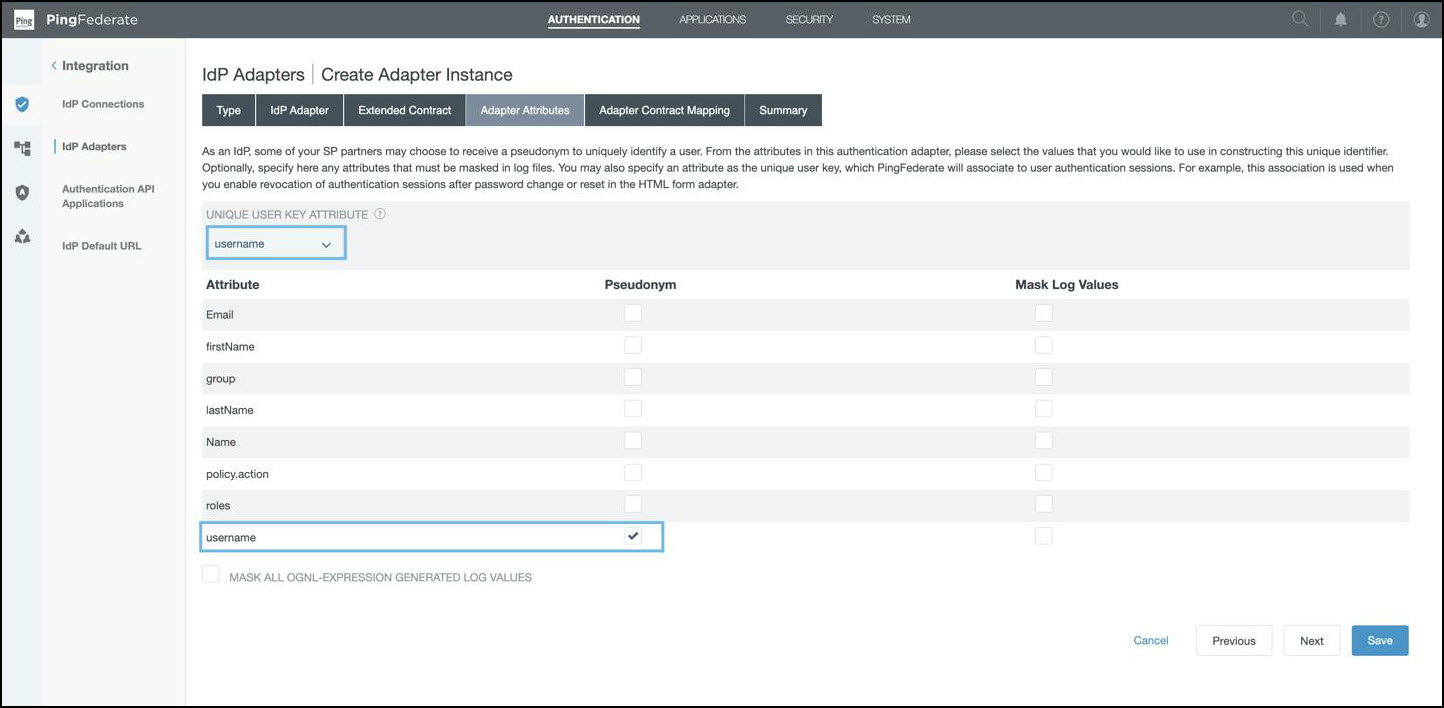Select IdP Connections in sidebar

(103, 104)
